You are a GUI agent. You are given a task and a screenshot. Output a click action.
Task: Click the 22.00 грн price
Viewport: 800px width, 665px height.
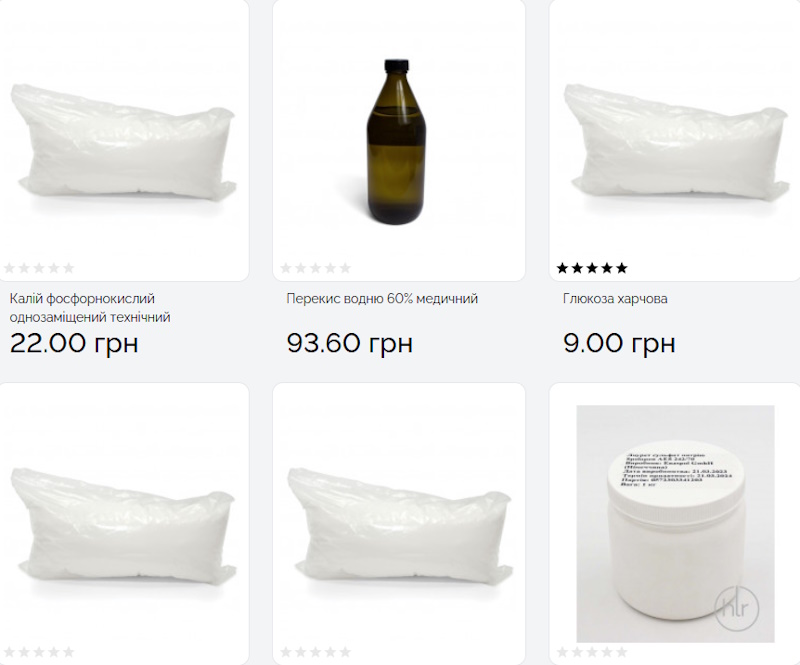[x=74, y=343]
